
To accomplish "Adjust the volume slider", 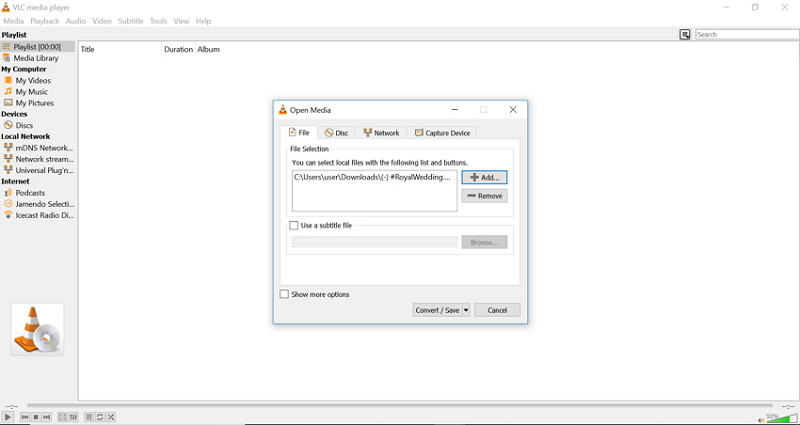I will point(781,418).
